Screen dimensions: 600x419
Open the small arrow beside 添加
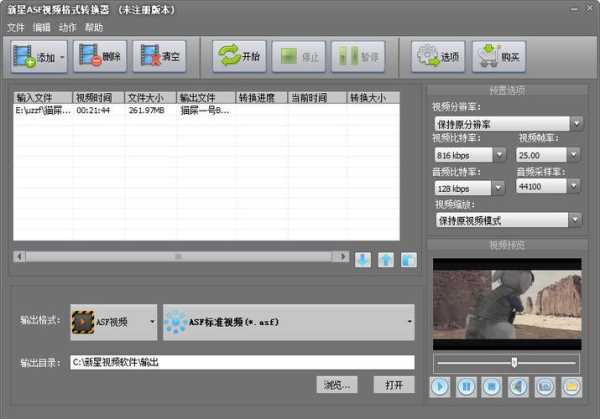62,57
